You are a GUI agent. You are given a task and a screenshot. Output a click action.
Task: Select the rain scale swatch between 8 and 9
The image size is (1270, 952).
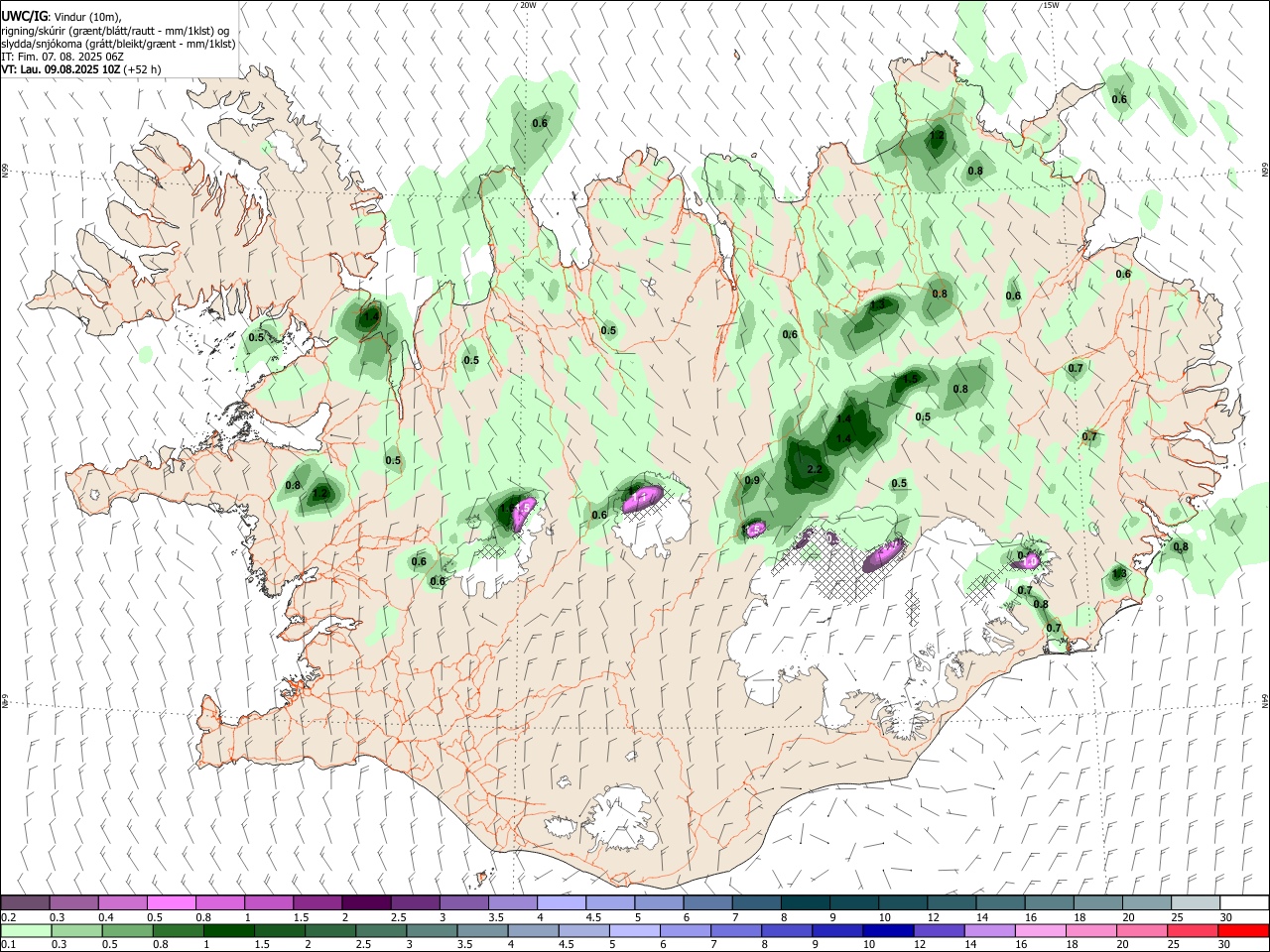[x=787, y=931]
